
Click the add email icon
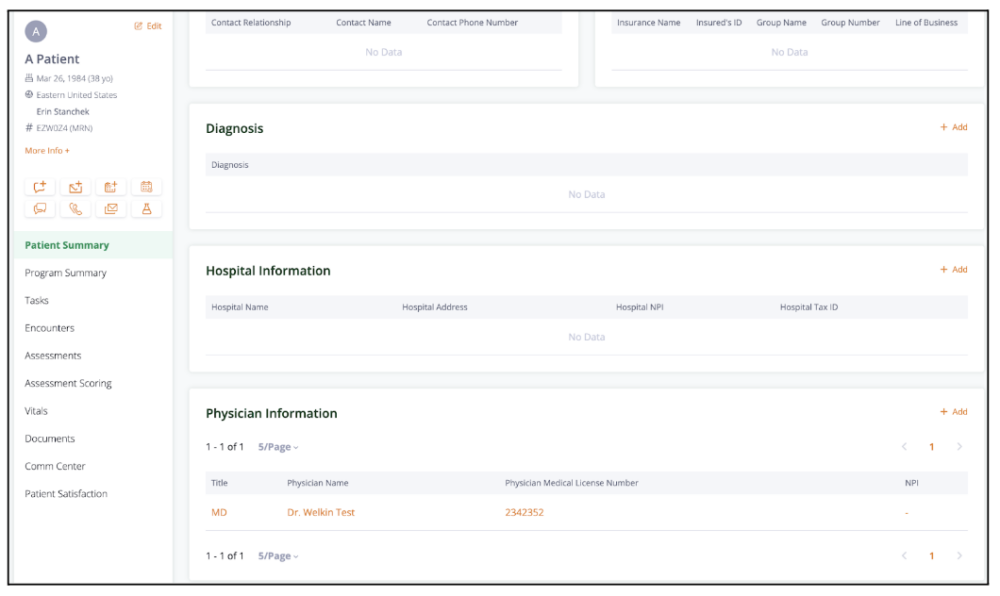click(x=75, y=186)
